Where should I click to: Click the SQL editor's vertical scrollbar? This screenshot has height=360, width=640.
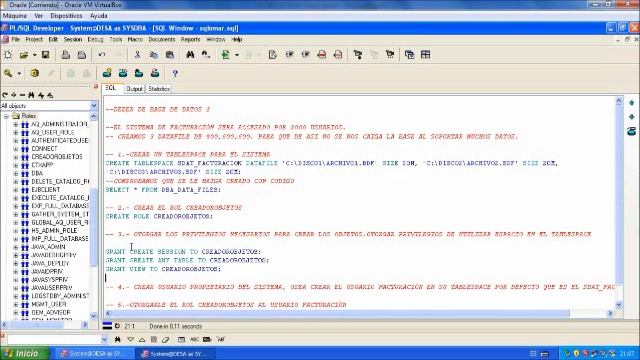tap(619, 203)
